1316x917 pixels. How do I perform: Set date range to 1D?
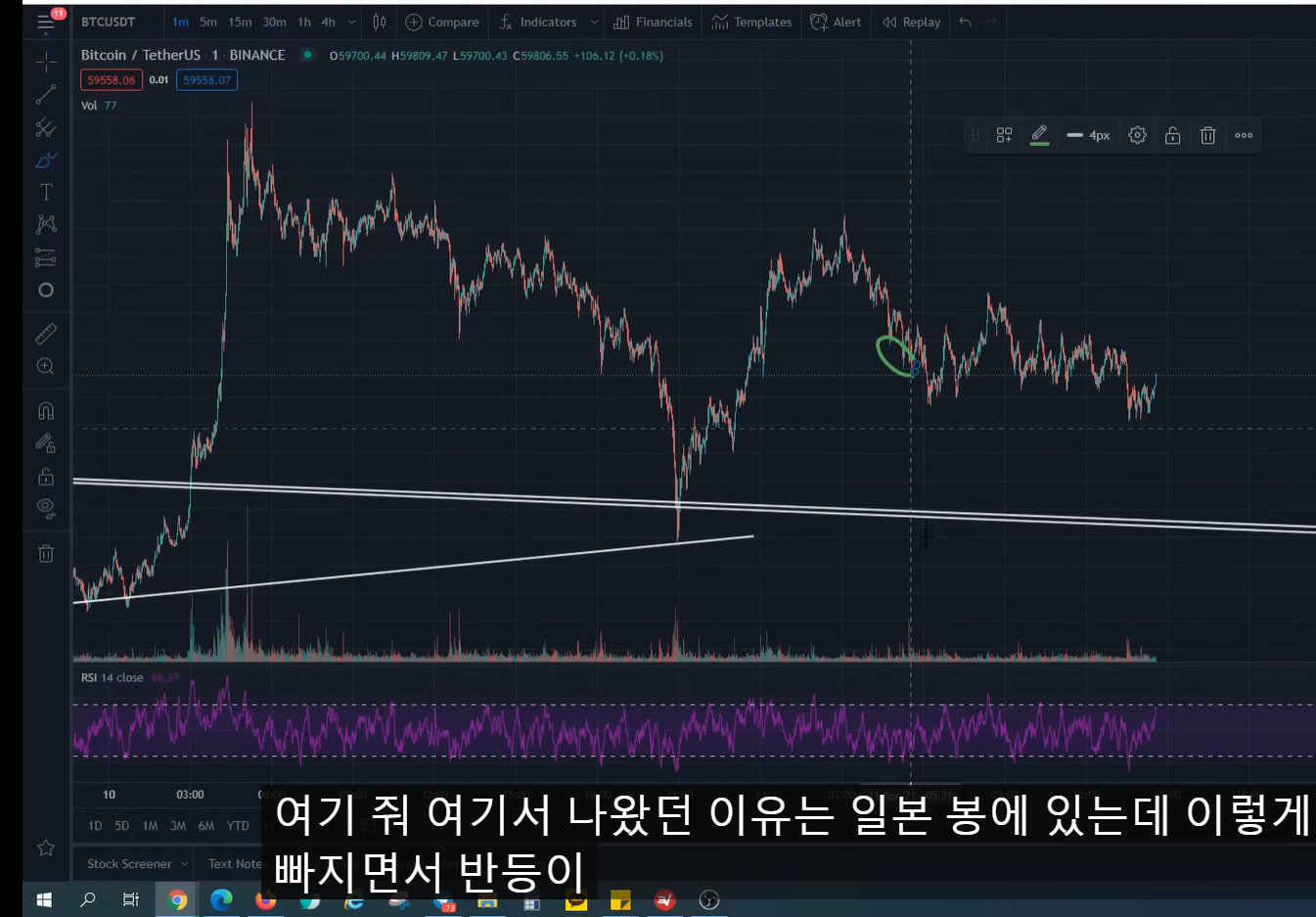[x=95, y=826]
